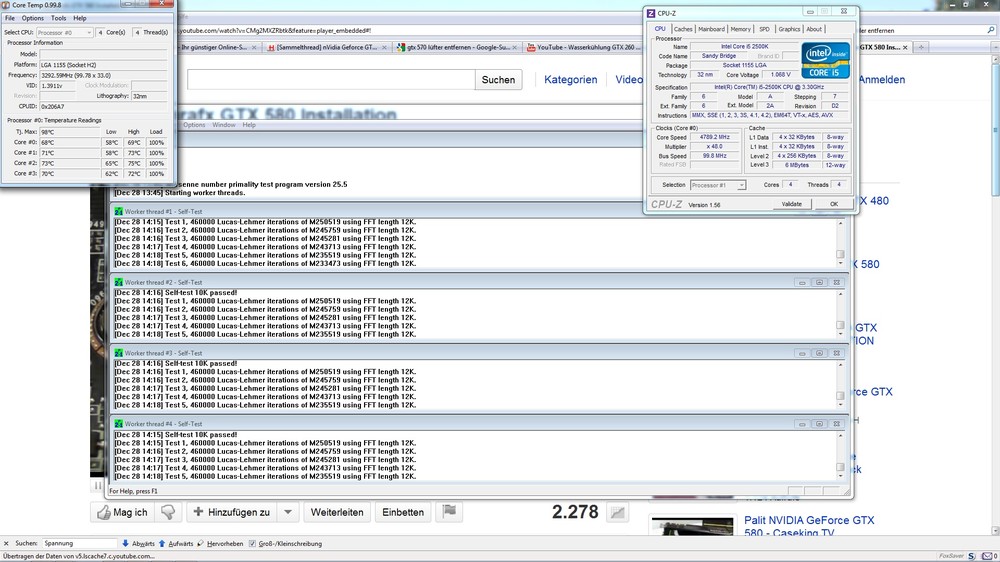Open the Select CPU dropdown in Core Temp

(x=64, y=33)
